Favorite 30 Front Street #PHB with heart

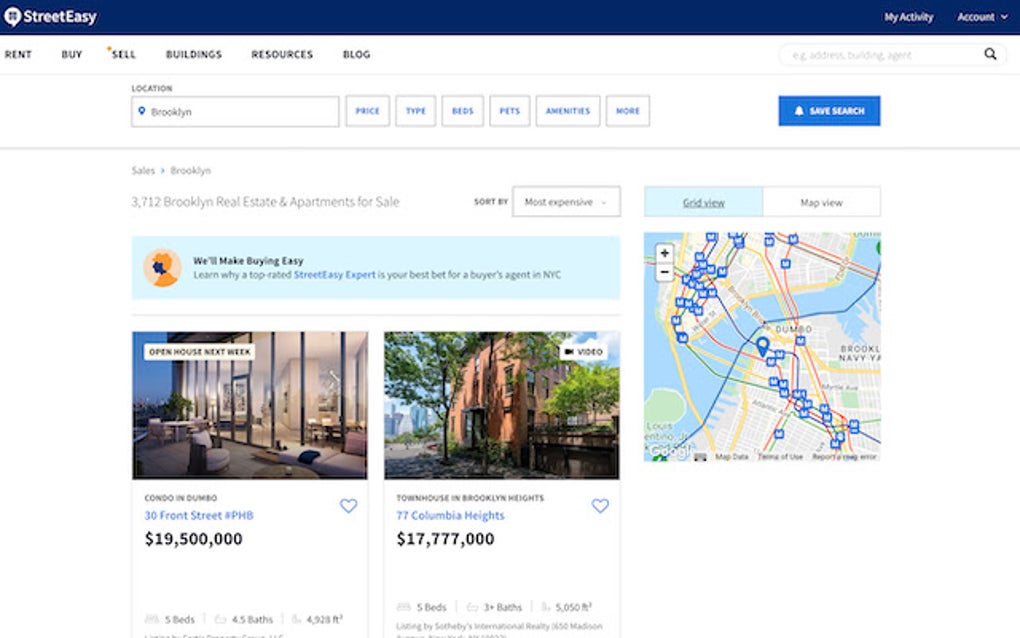click(x=348, y=506)
